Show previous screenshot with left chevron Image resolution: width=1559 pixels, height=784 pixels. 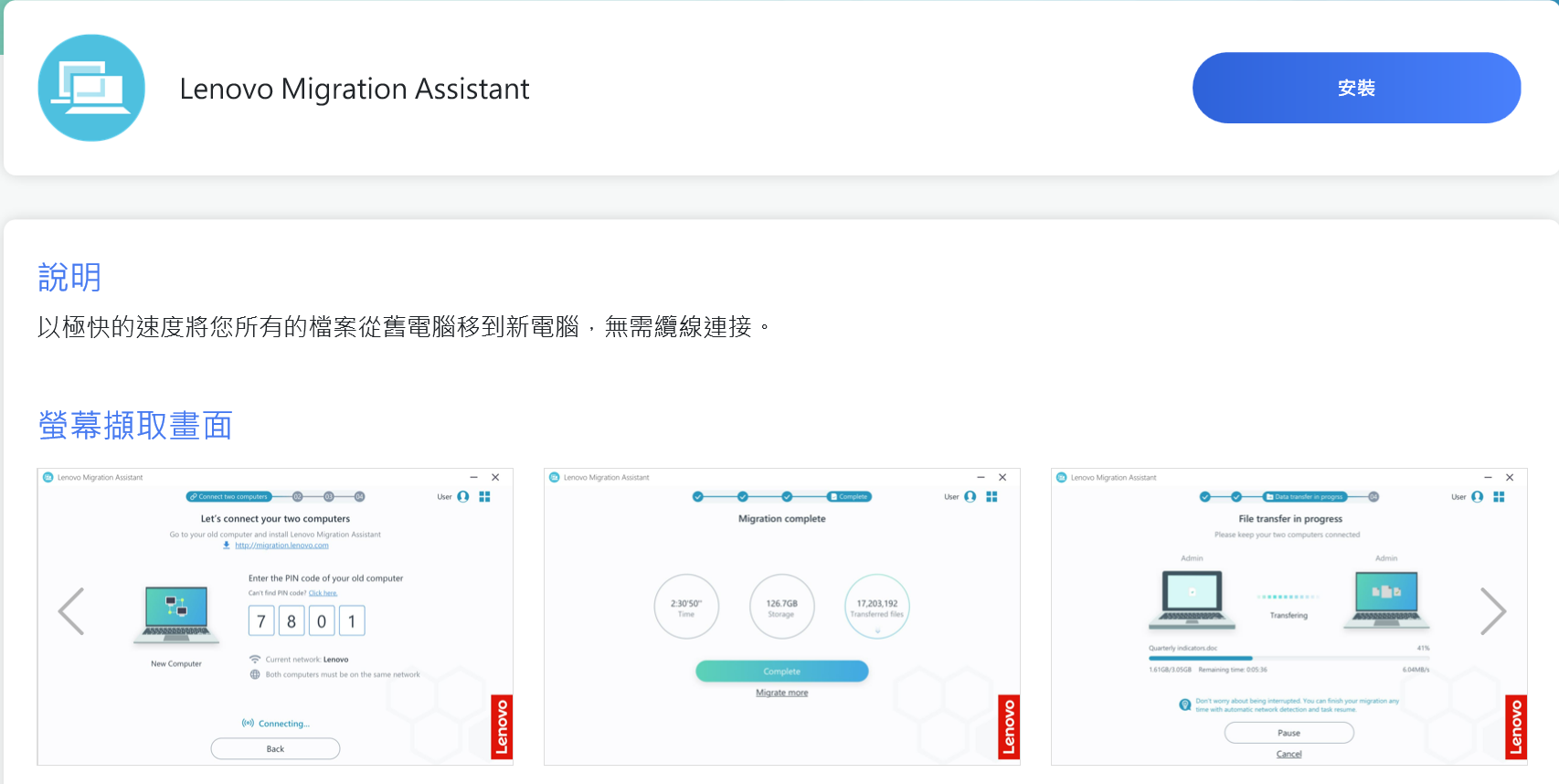click(71, 611)
